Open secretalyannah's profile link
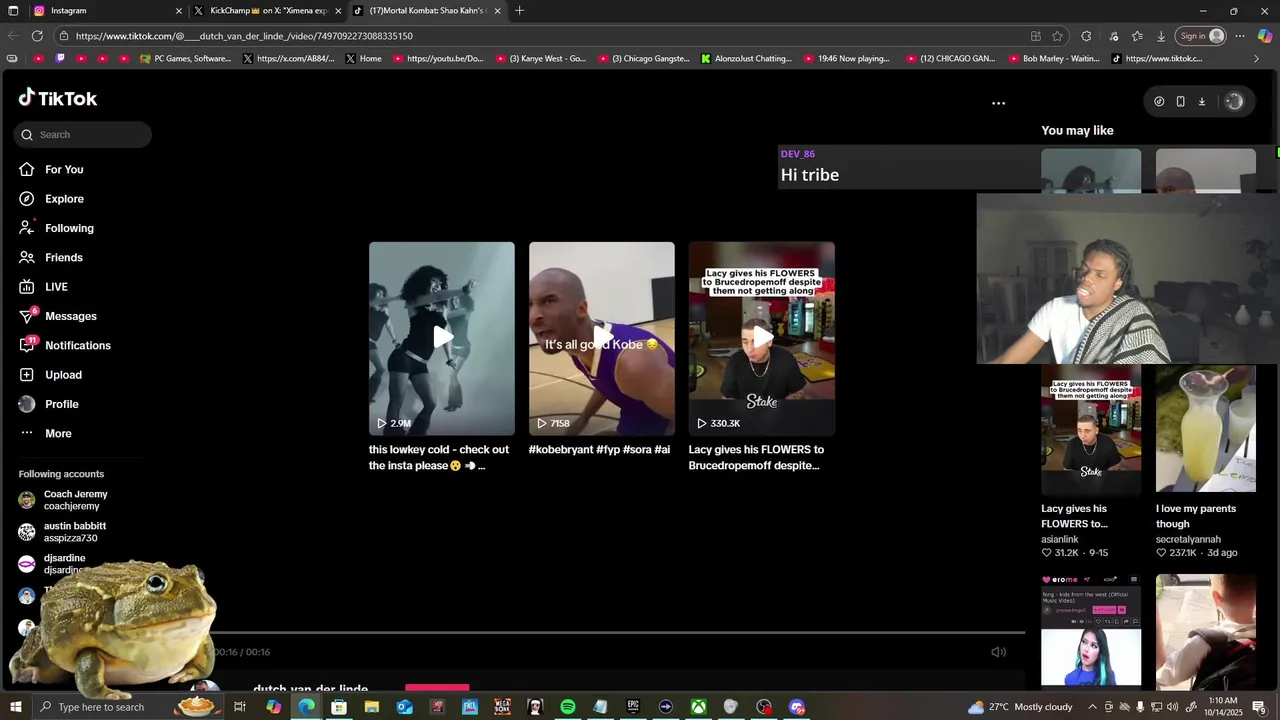The height and width of the screenshot is (720, 1280). pyautogui.click(x=1188, y=540)
